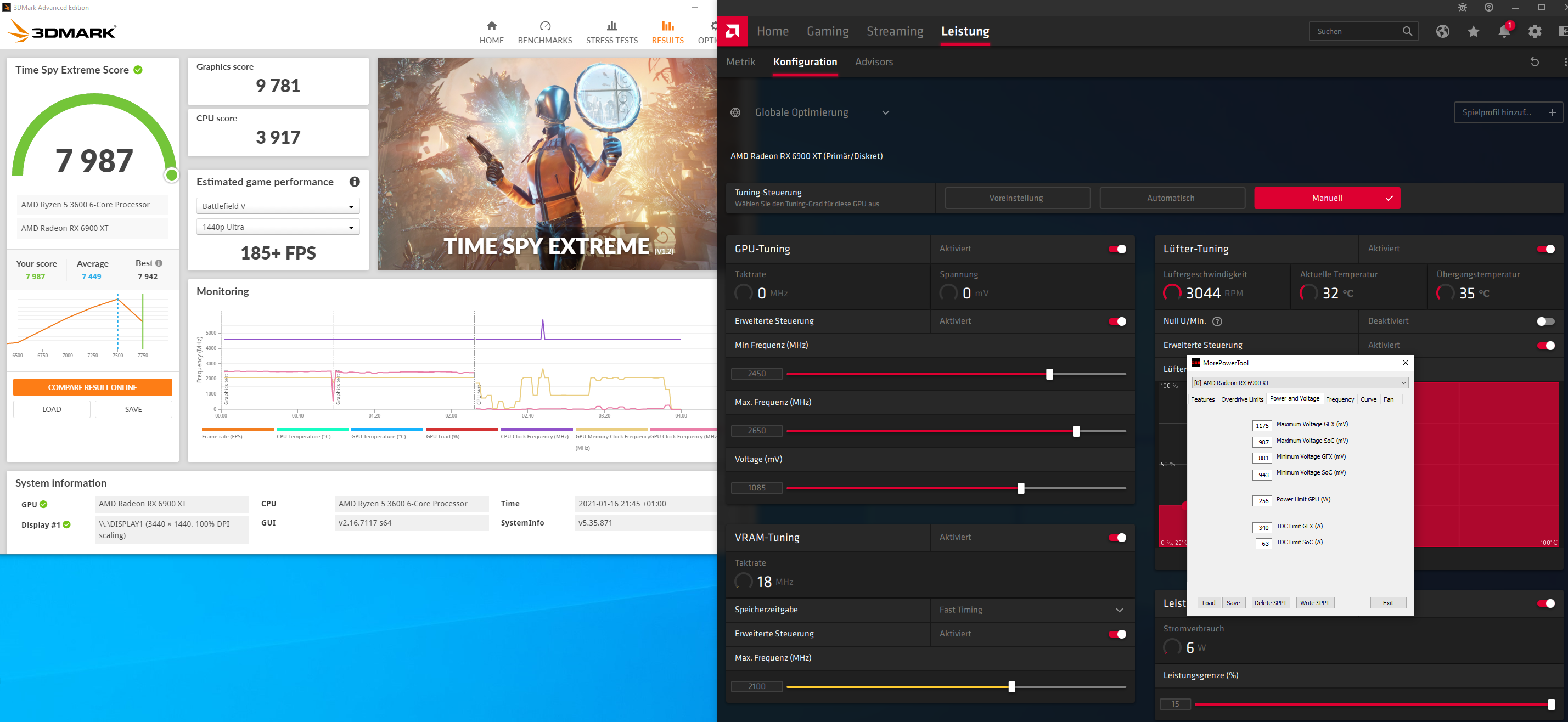Disable the GPU-Tuning toggle
The width and height of the screenshot is (1568, 722).
coord(1117,249)
